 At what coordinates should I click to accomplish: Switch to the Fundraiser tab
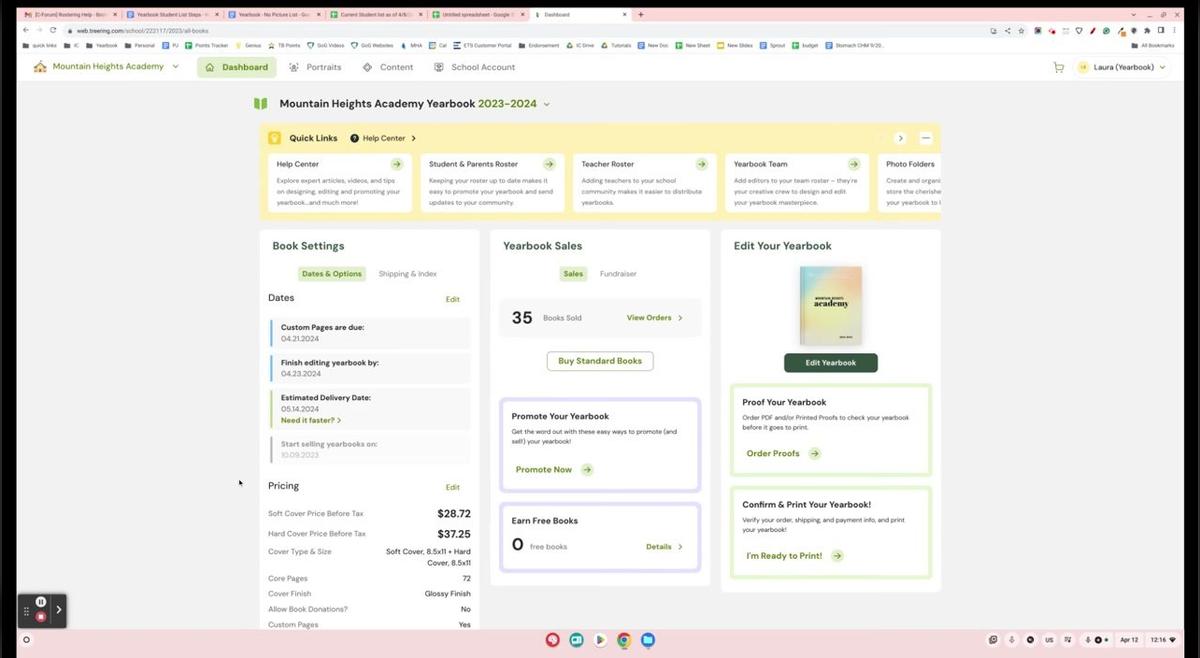pyautogui.click(x=618, y=274)
